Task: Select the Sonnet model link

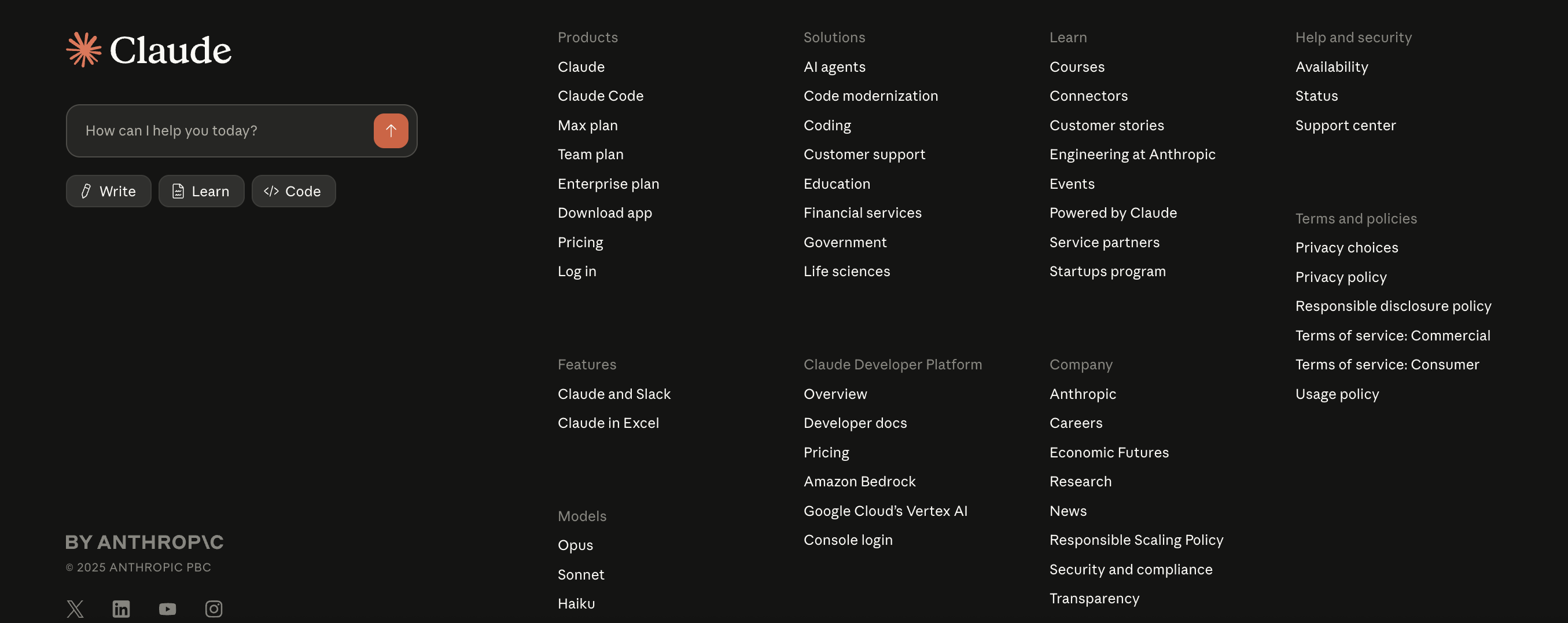Action: 581,574
